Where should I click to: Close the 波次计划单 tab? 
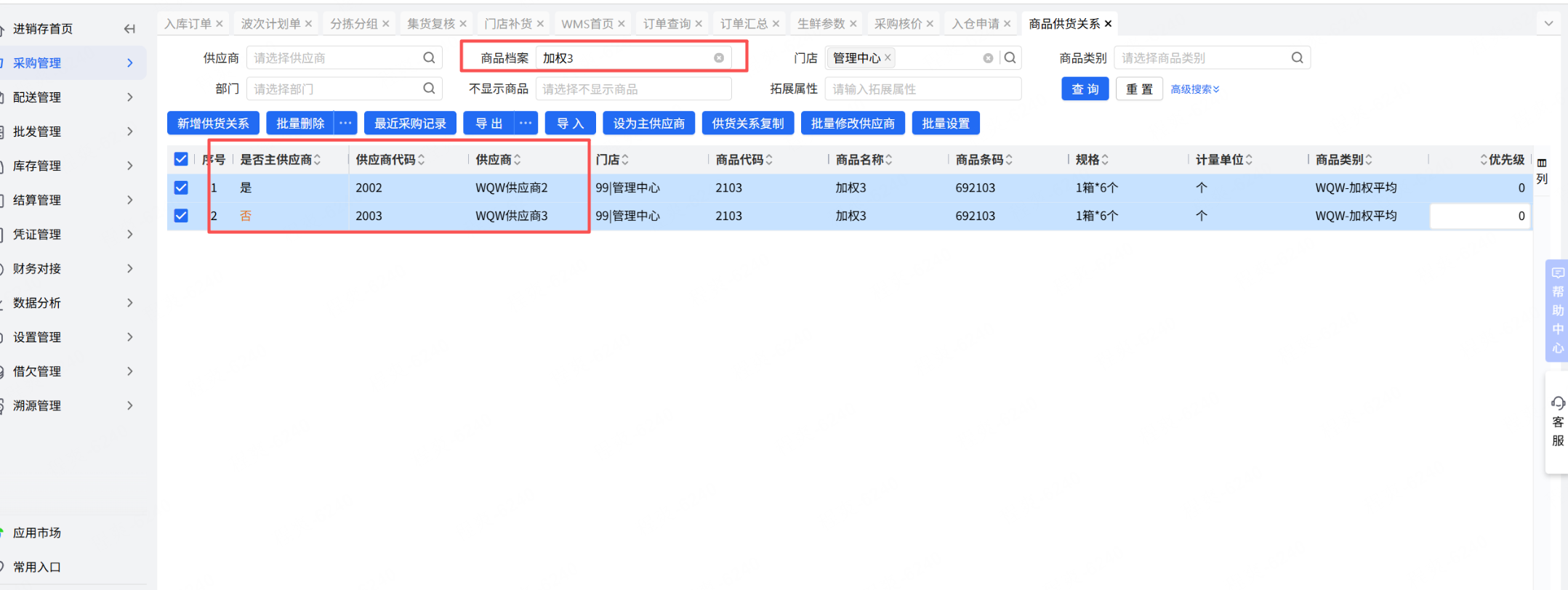pyautogui.click(x=308, y=24)
